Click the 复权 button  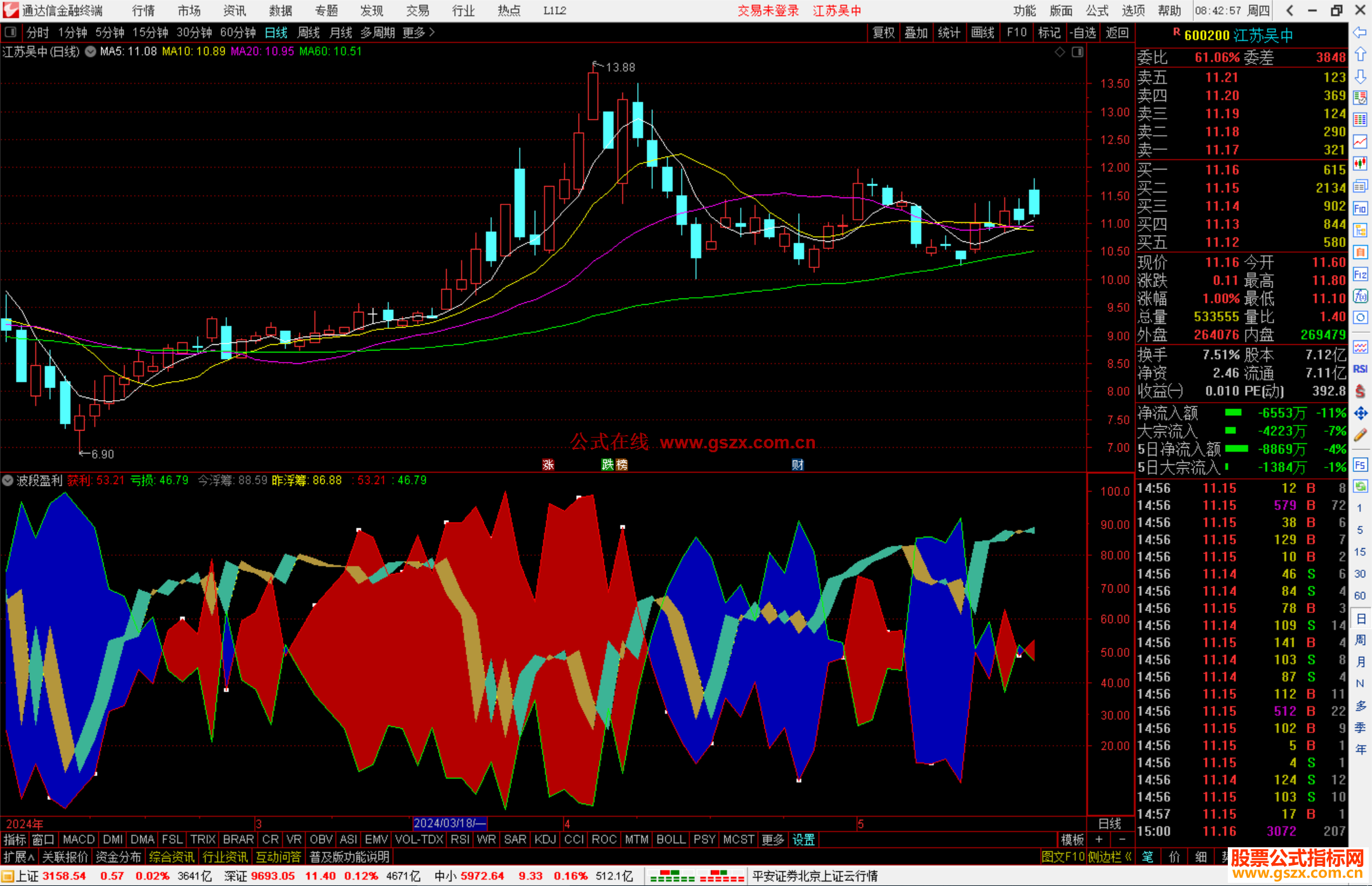883,32
